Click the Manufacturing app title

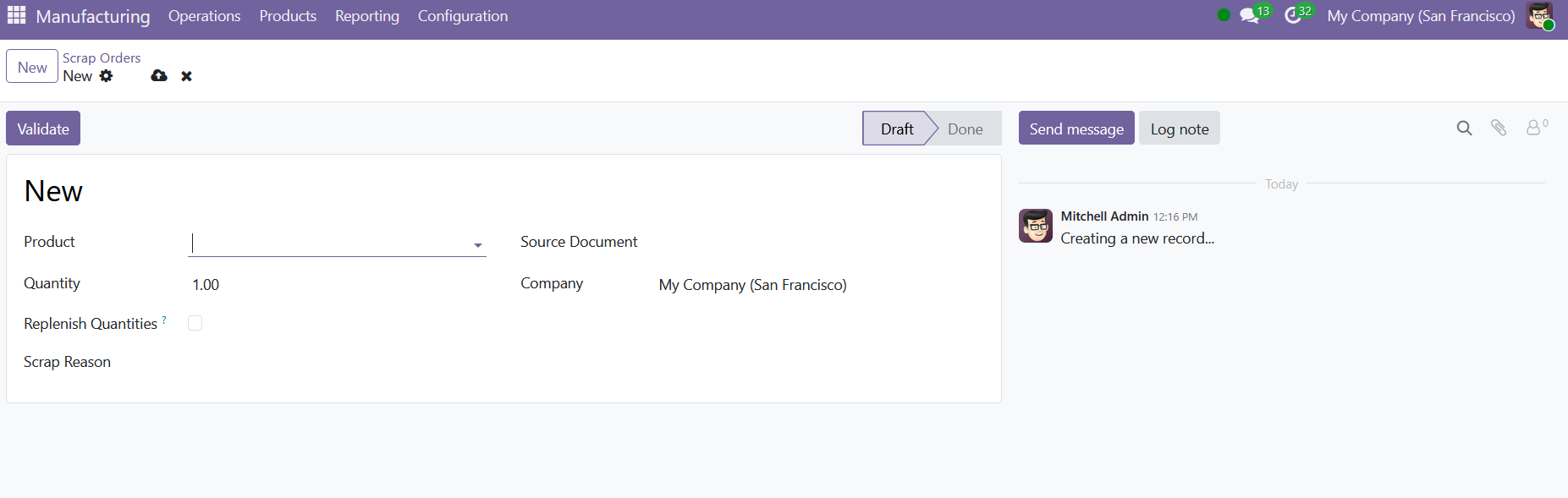click(93, 16)
